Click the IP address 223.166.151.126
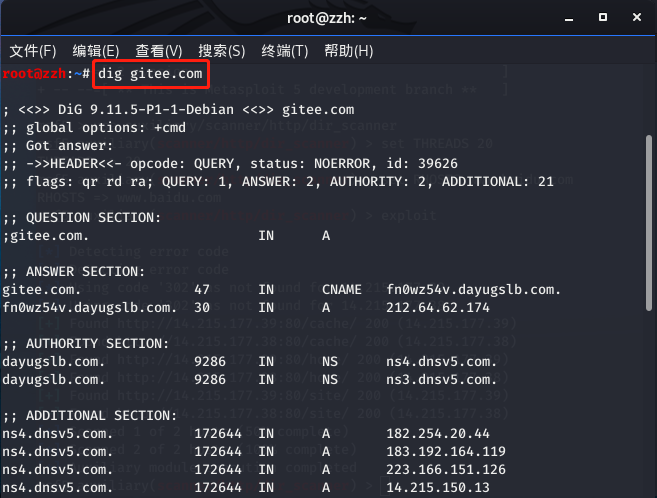Viewport: 657px width, 498px height. click(446, 470)
